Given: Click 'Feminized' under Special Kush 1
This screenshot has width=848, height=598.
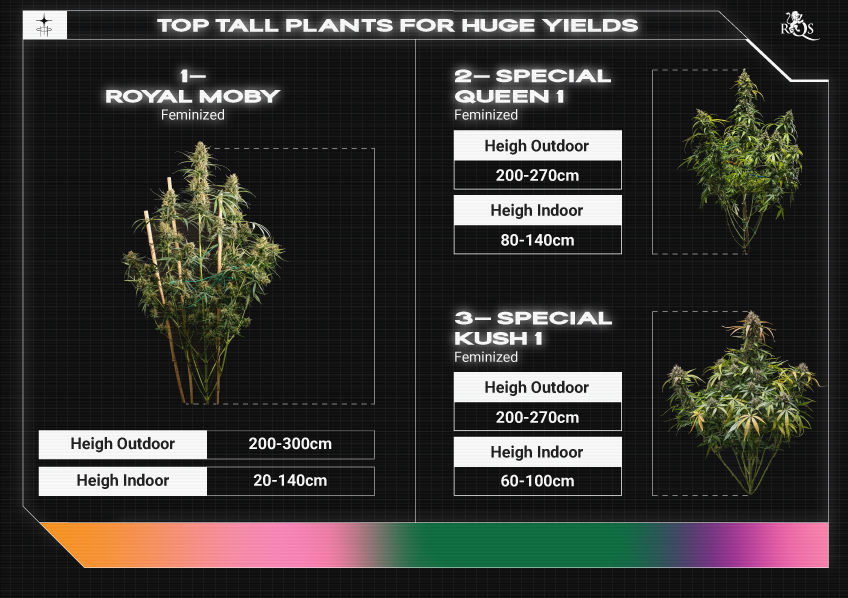Looking at the screenshot, I should [x=486, y=357].
